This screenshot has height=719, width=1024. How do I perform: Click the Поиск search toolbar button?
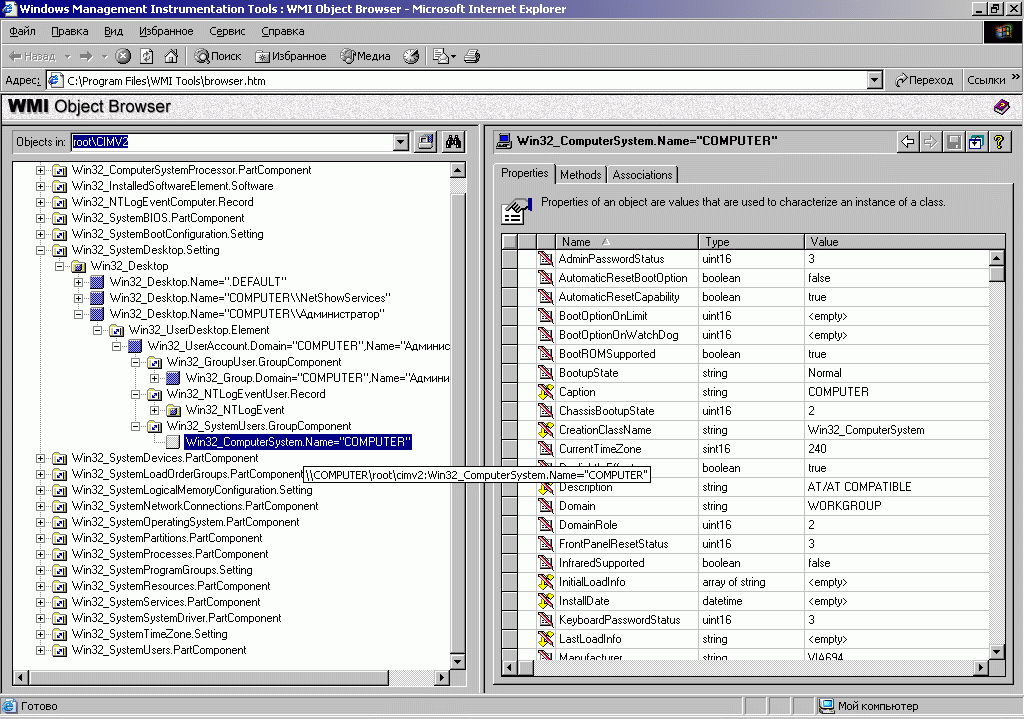click(217, 56)
